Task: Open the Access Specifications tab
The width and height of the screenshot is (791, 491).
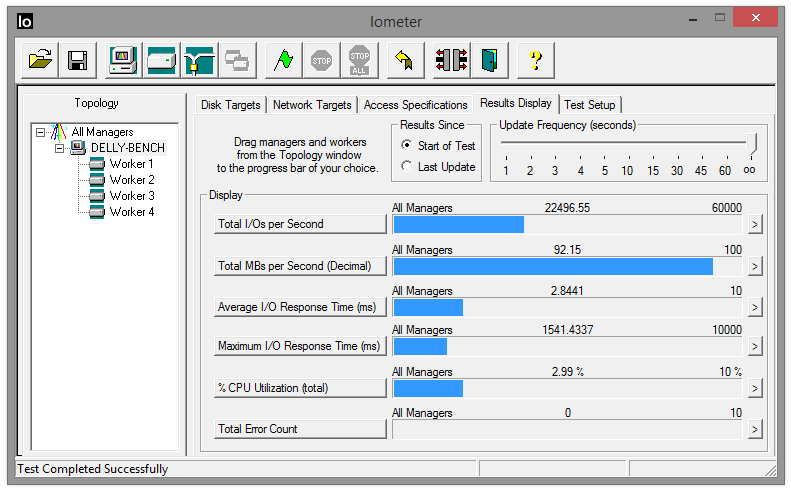Action: click(415, 105)
